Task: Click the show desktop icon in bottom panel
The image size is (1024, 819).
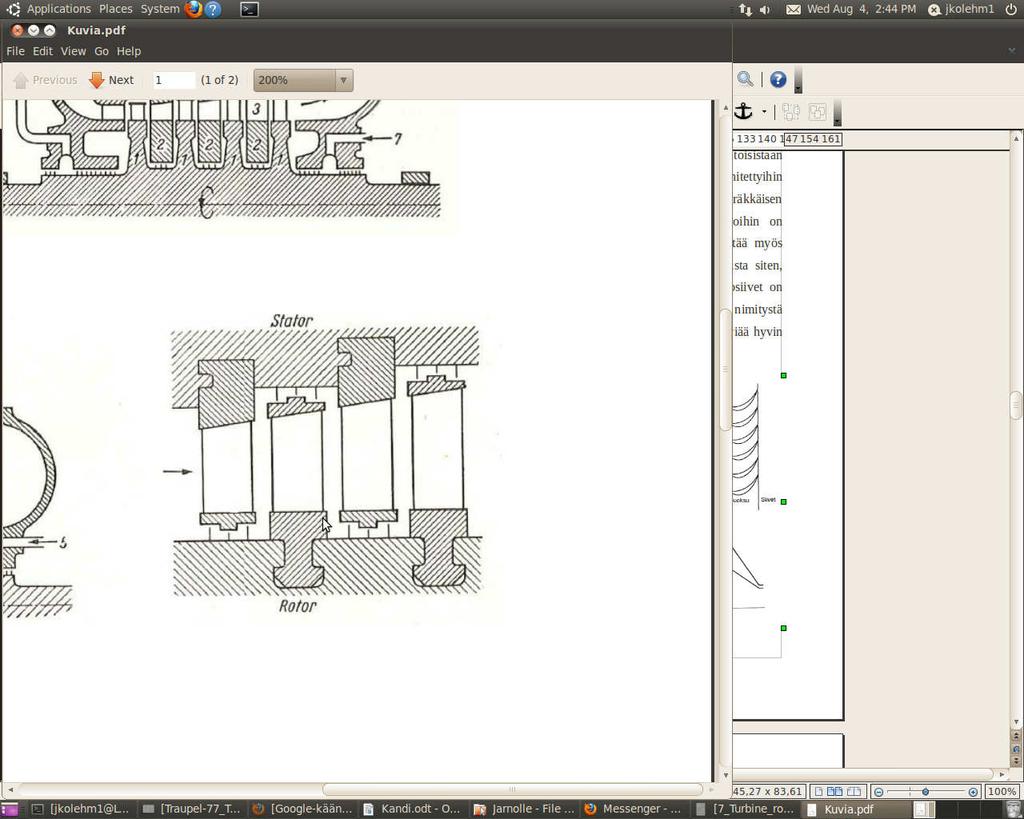Action: click(9, 809)
